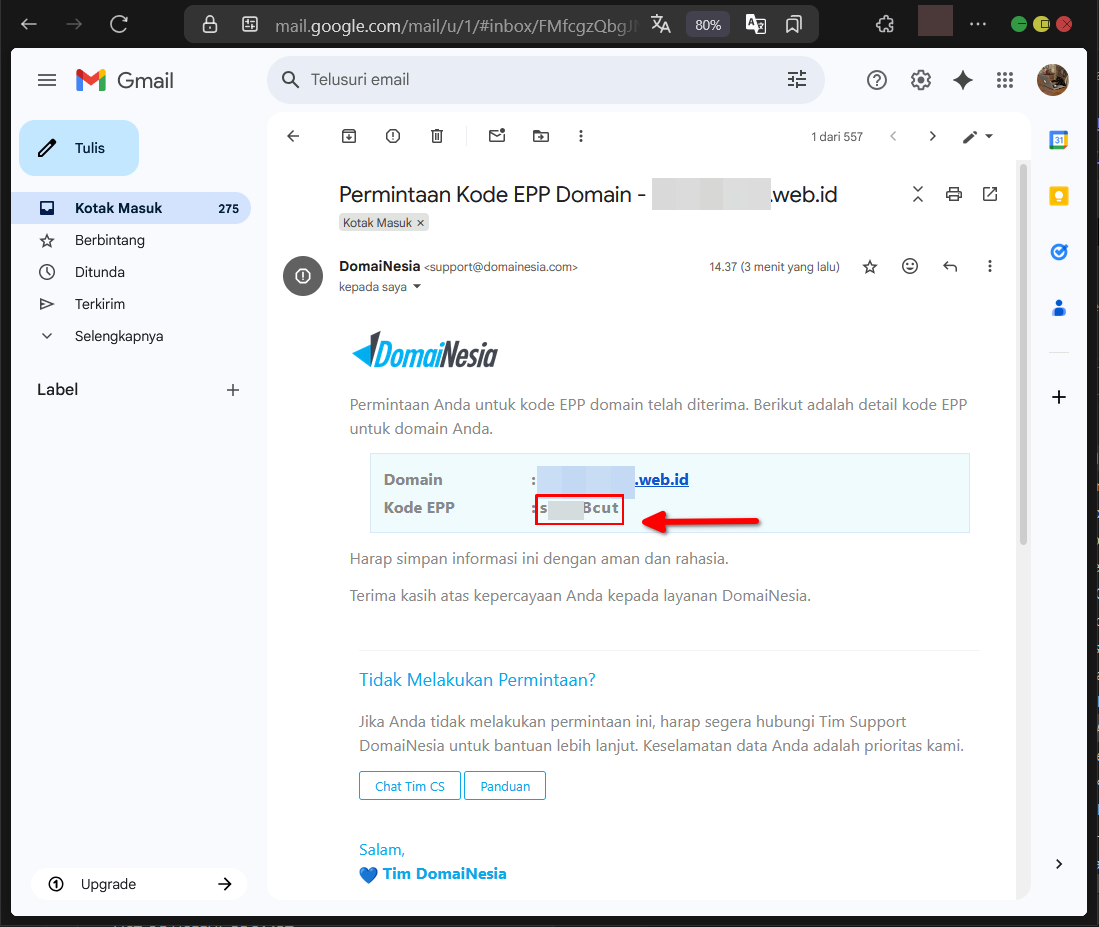Move email to a folder icon

540,136
